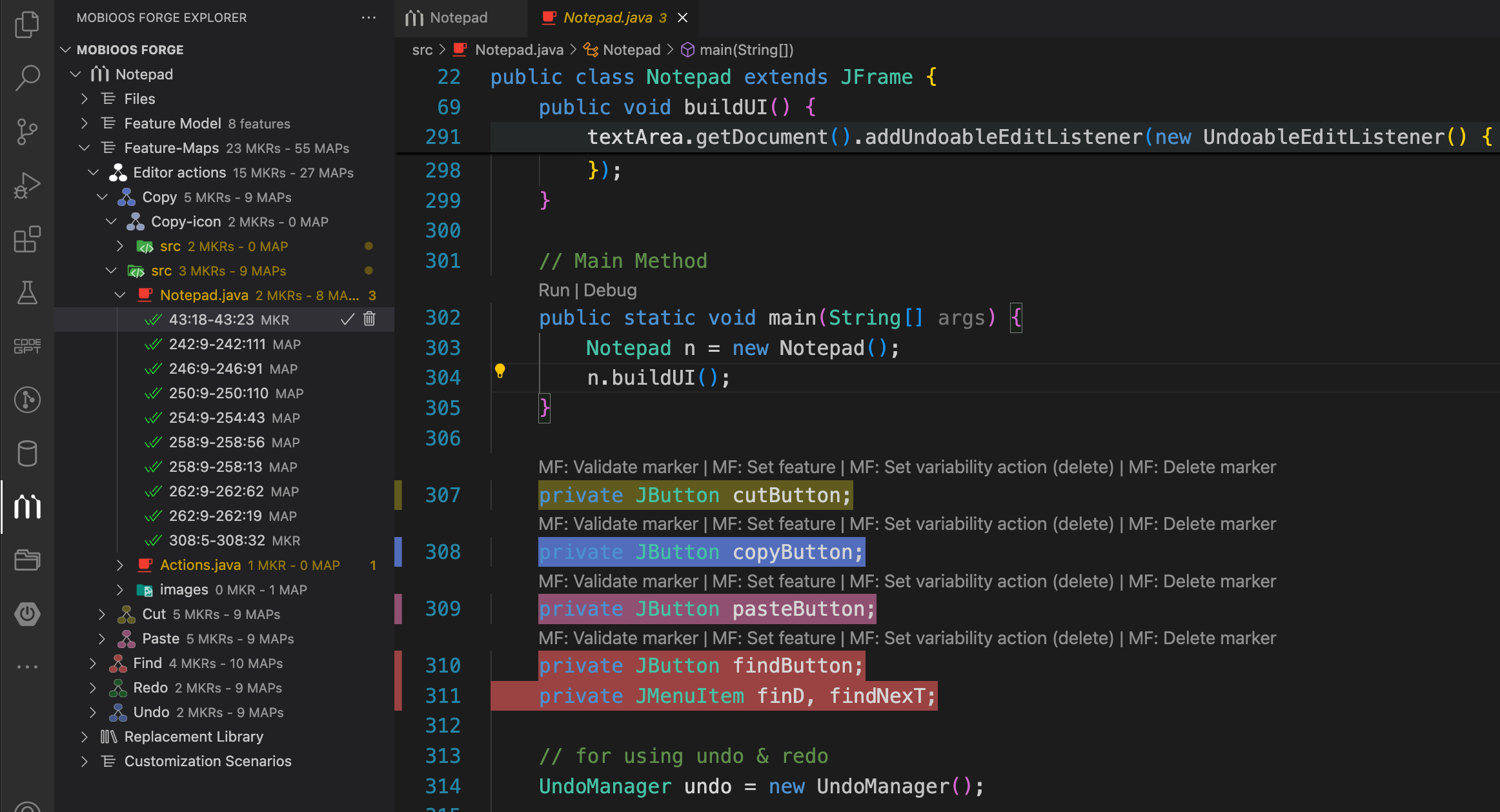This screenshot has width=1500, height=812.
Task: Open the Database cylinder view
Action: 27,453
